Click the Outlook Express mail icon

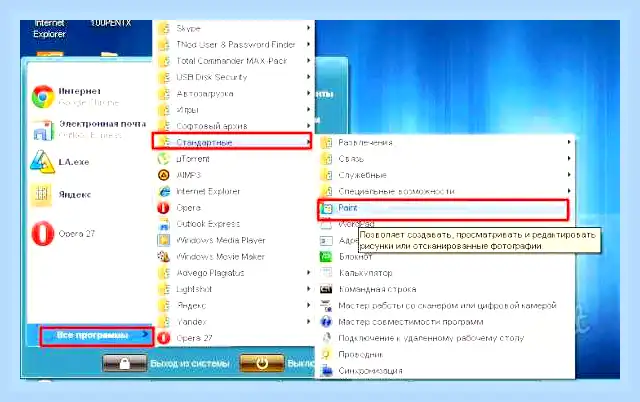[x=43, y=130]
